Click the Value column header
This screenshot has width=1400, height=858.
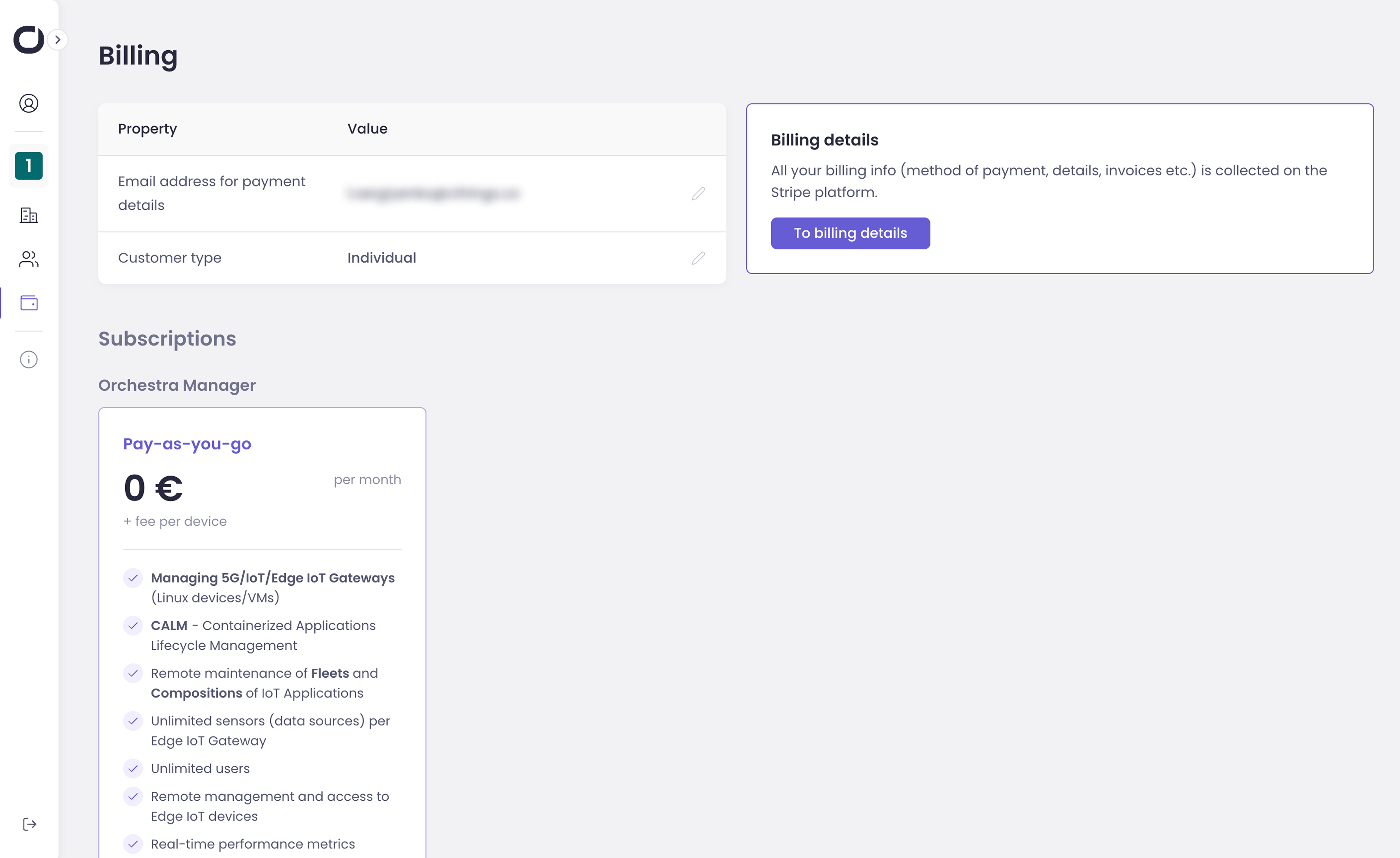click(x=368, y=129)
